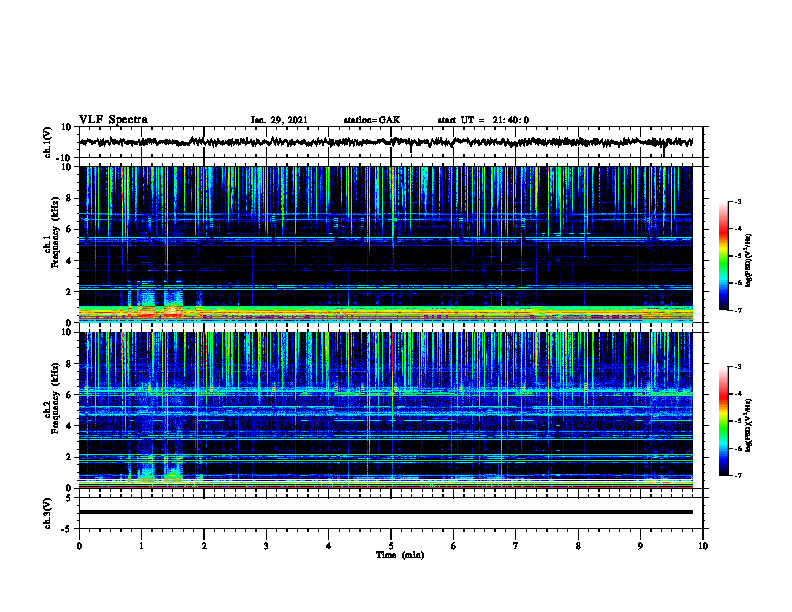
Task: Click time tick label "4" on bottom axis
Action: (x=329, y=546)
